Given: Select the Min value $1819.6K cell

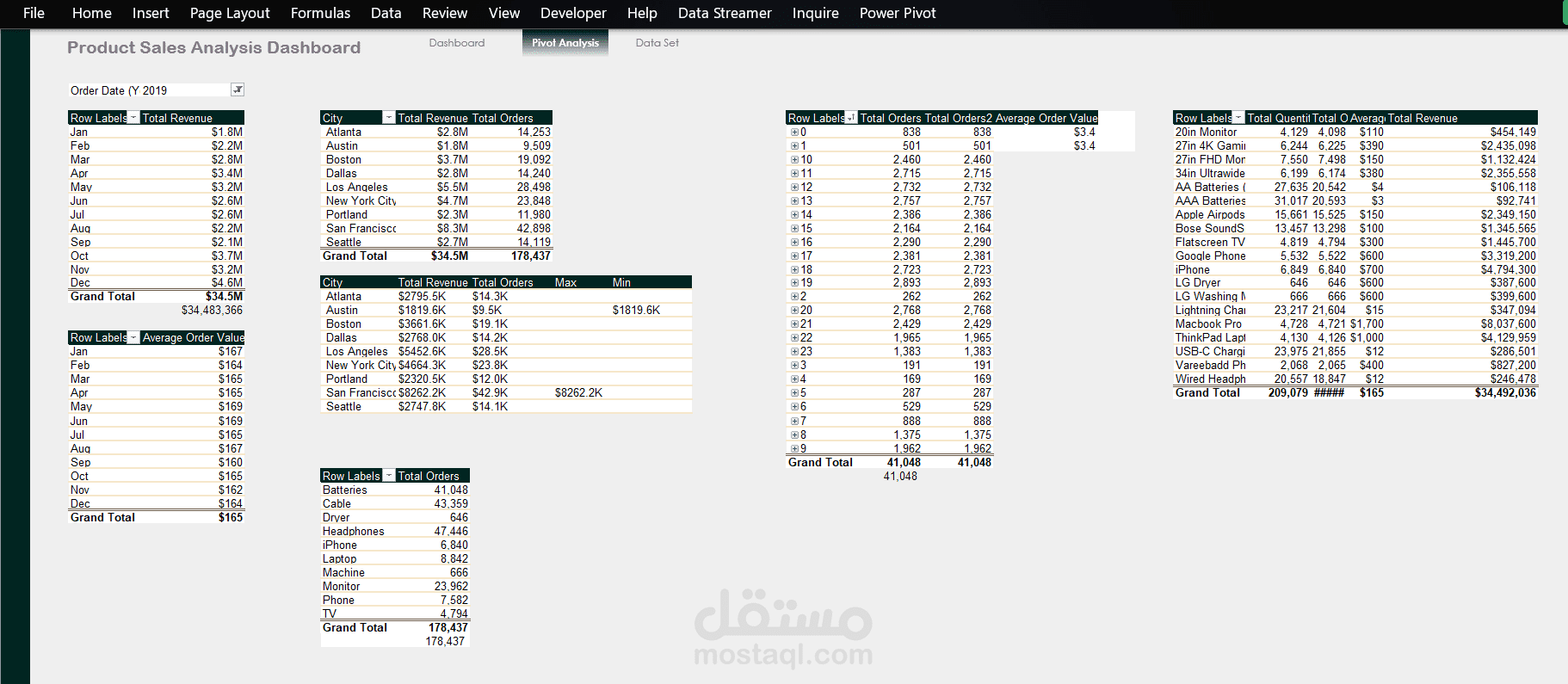Looking at the screenshot, I should click(636, 311).
